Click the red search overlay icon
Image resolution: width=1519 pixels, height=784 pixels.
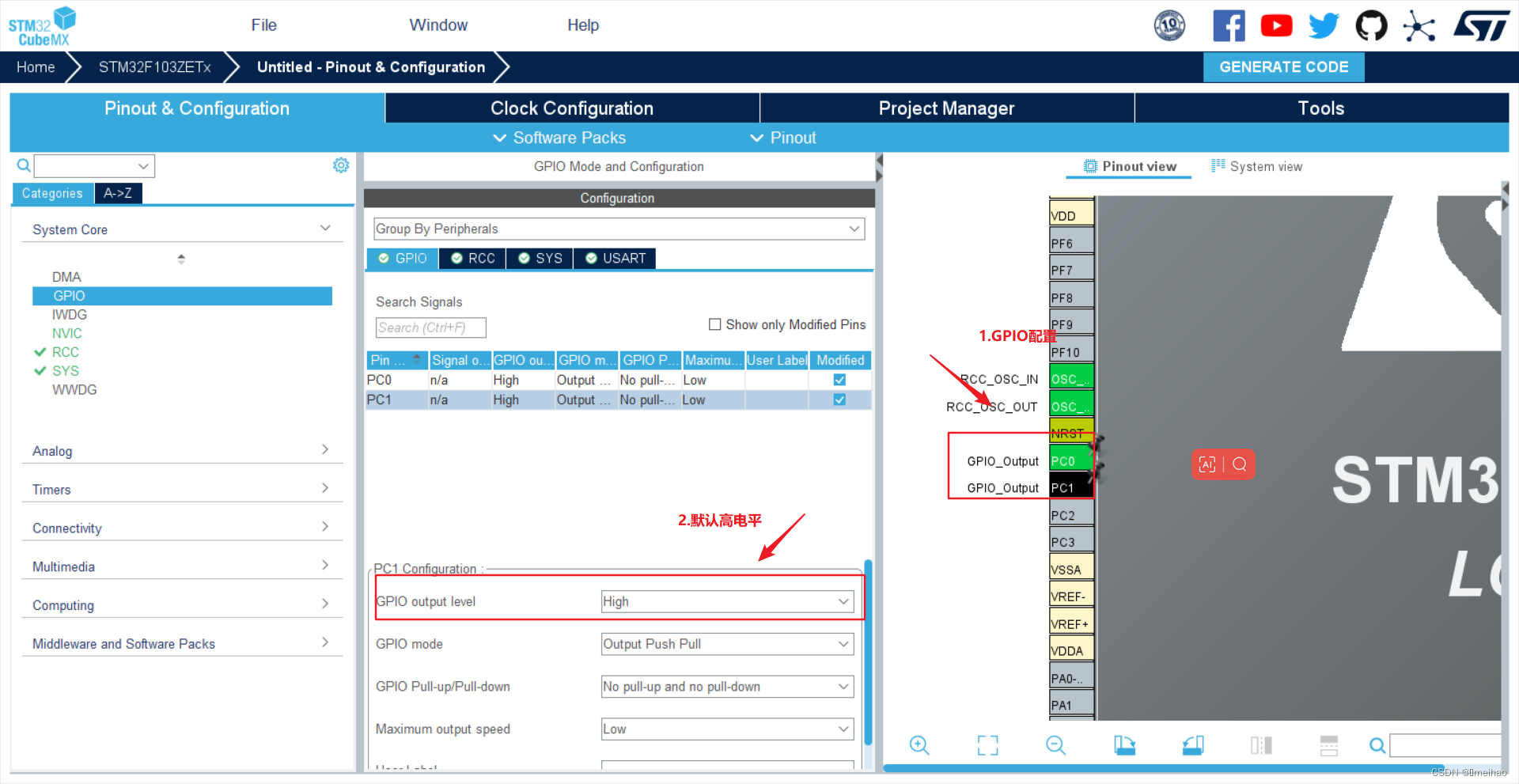(1240, 464)
